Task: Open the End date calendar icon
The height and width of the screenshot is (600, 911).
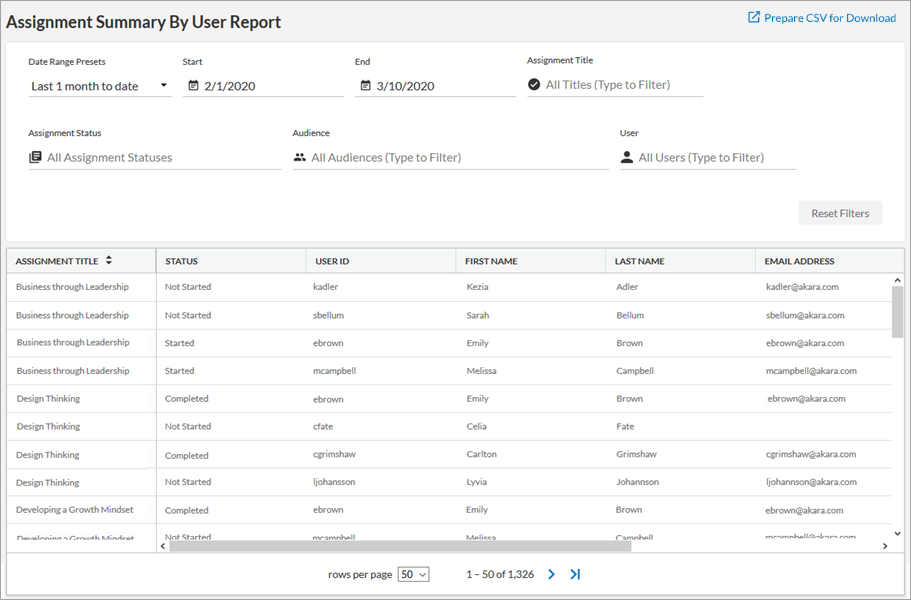Action: 365,86
